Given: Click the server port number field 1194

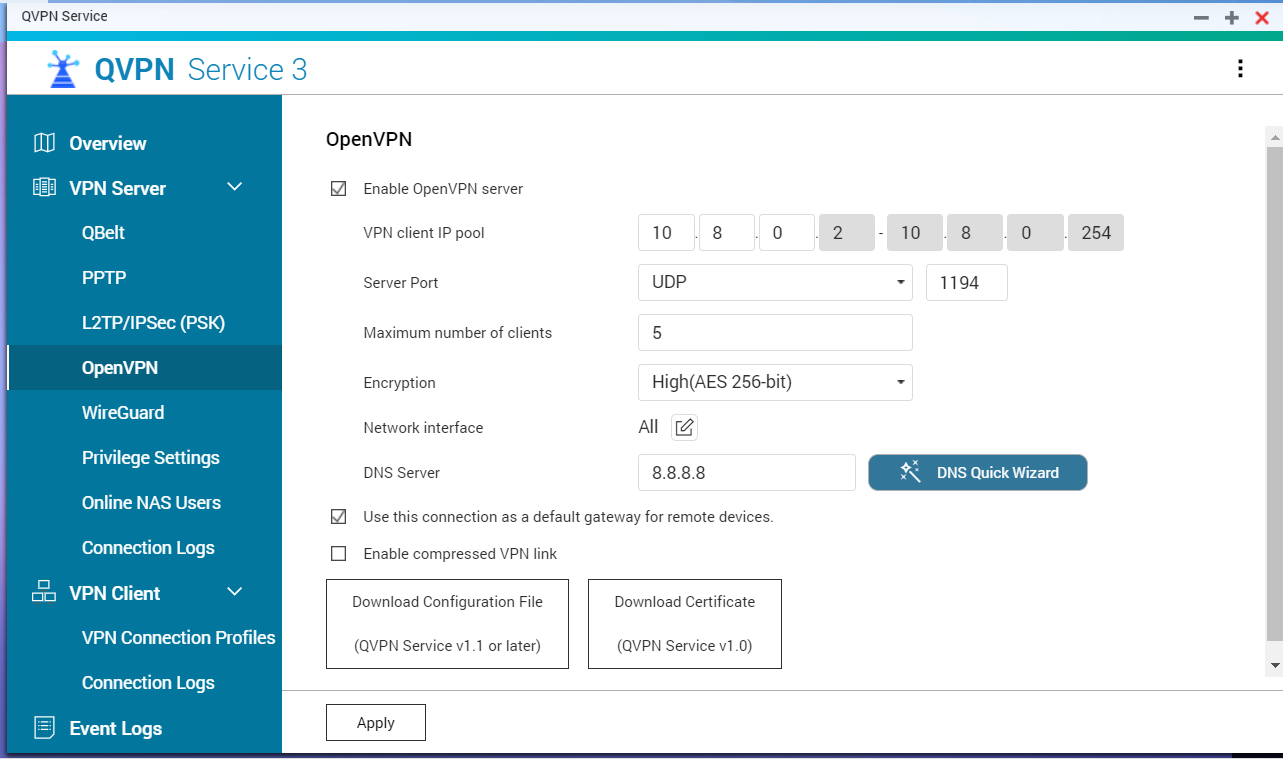Looking at the screenshot, I should [x=967, y=282].
